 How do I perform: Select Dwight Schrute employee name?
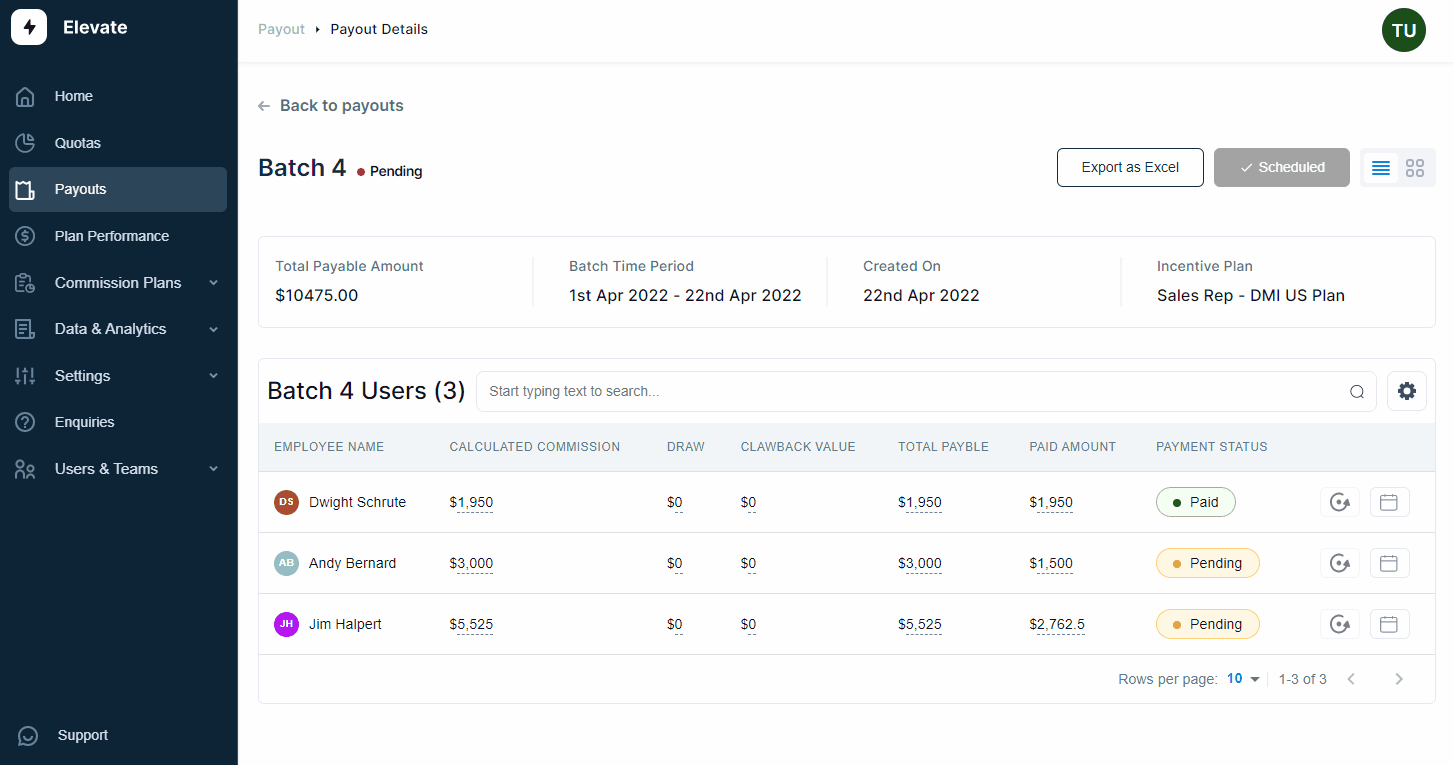[357, 502]
